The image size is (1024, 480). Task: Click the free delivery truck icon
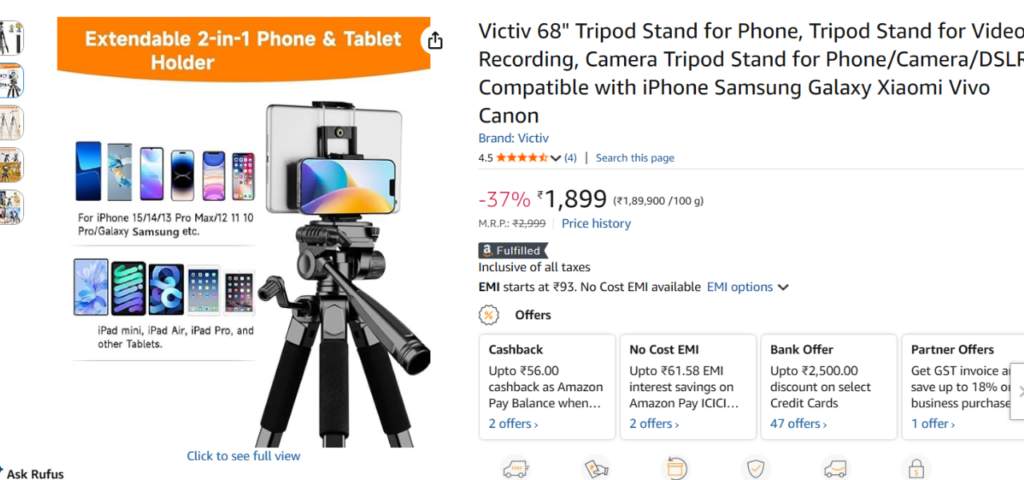[515, 468]
